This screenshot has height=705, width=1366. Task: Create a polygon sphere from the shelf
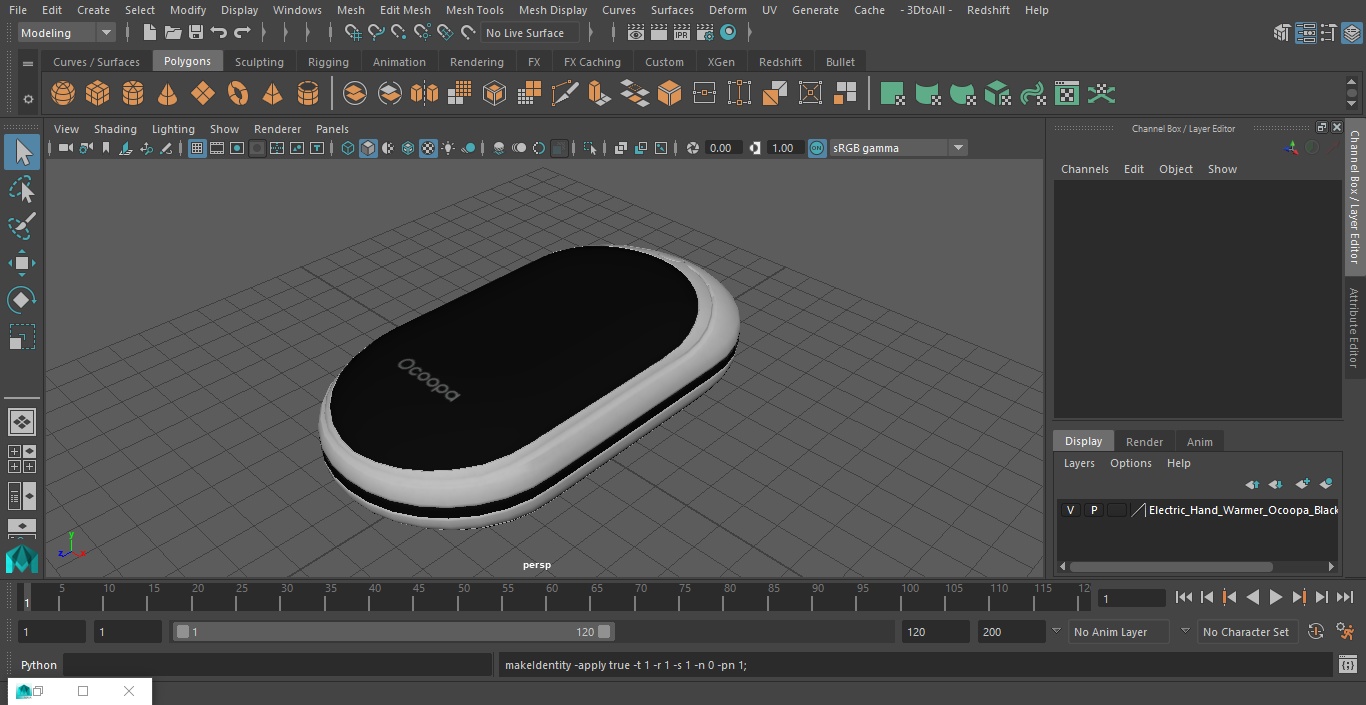coord(63,94)
